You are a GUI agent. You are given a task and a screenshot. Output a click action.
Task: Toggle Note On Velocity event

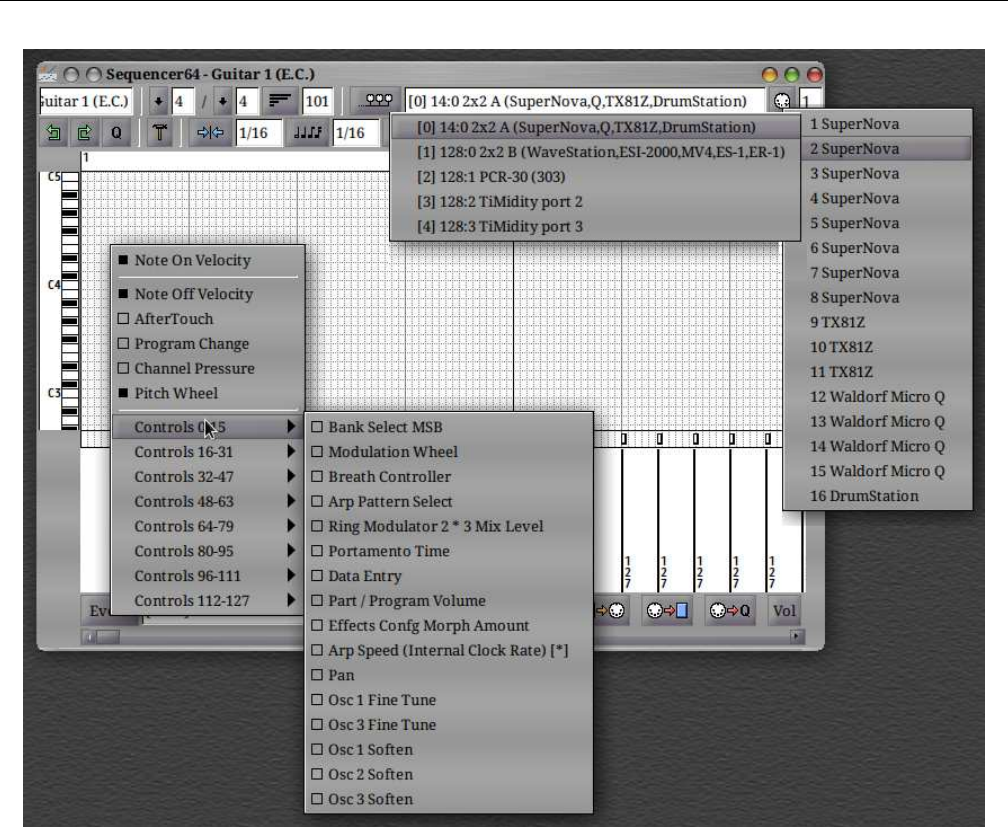pyautogui.click(x=208, y=260)
